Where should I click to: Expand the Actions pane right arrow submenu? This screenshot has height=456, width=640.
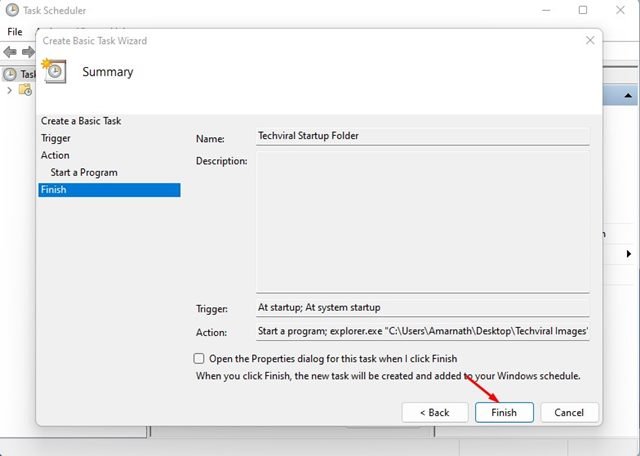tap(629, 254)
